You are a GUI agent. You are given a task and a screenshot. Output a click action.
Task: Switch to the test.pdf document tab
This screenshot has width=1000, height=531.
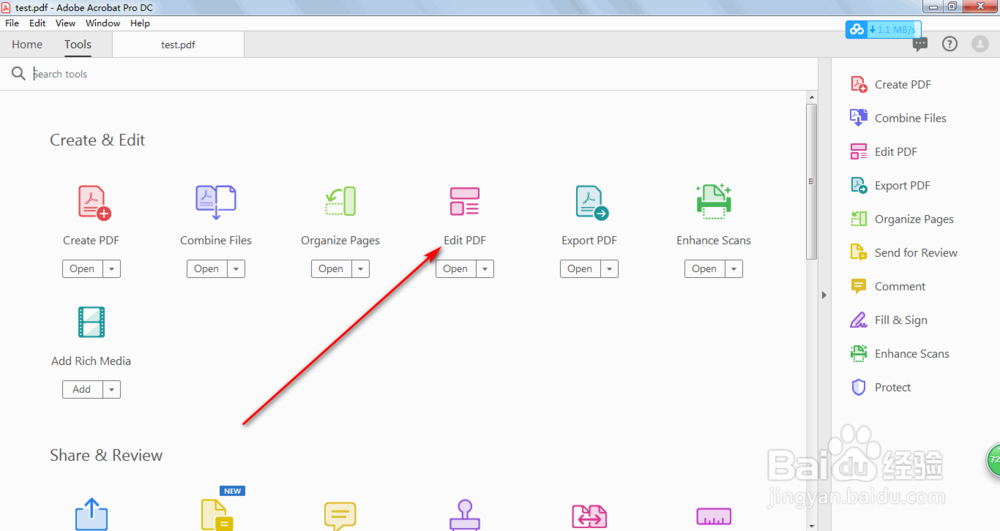click(178, 45)
